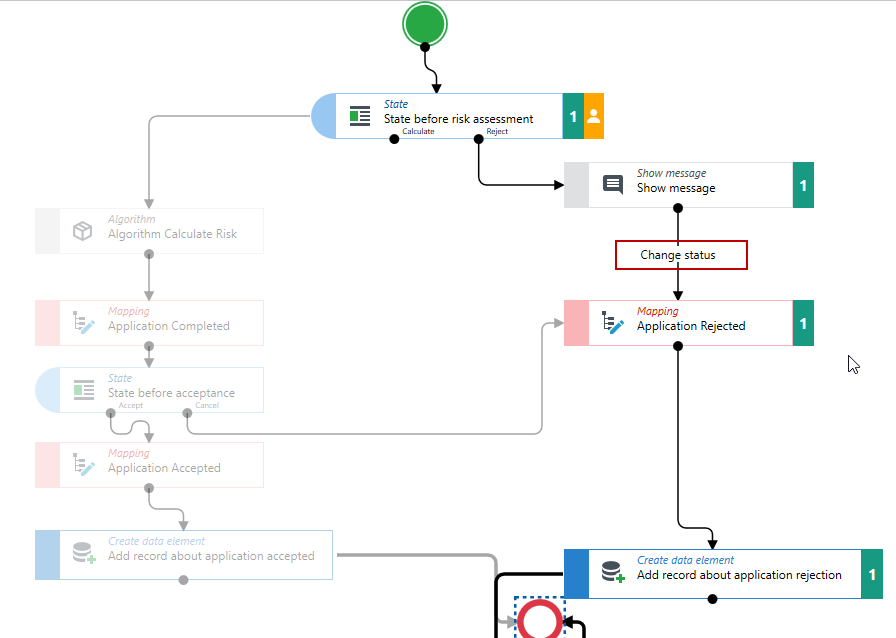The image size is (896, 638).
Task: Click the counter badge on State before risk assessment
Action: coord(573,116)
